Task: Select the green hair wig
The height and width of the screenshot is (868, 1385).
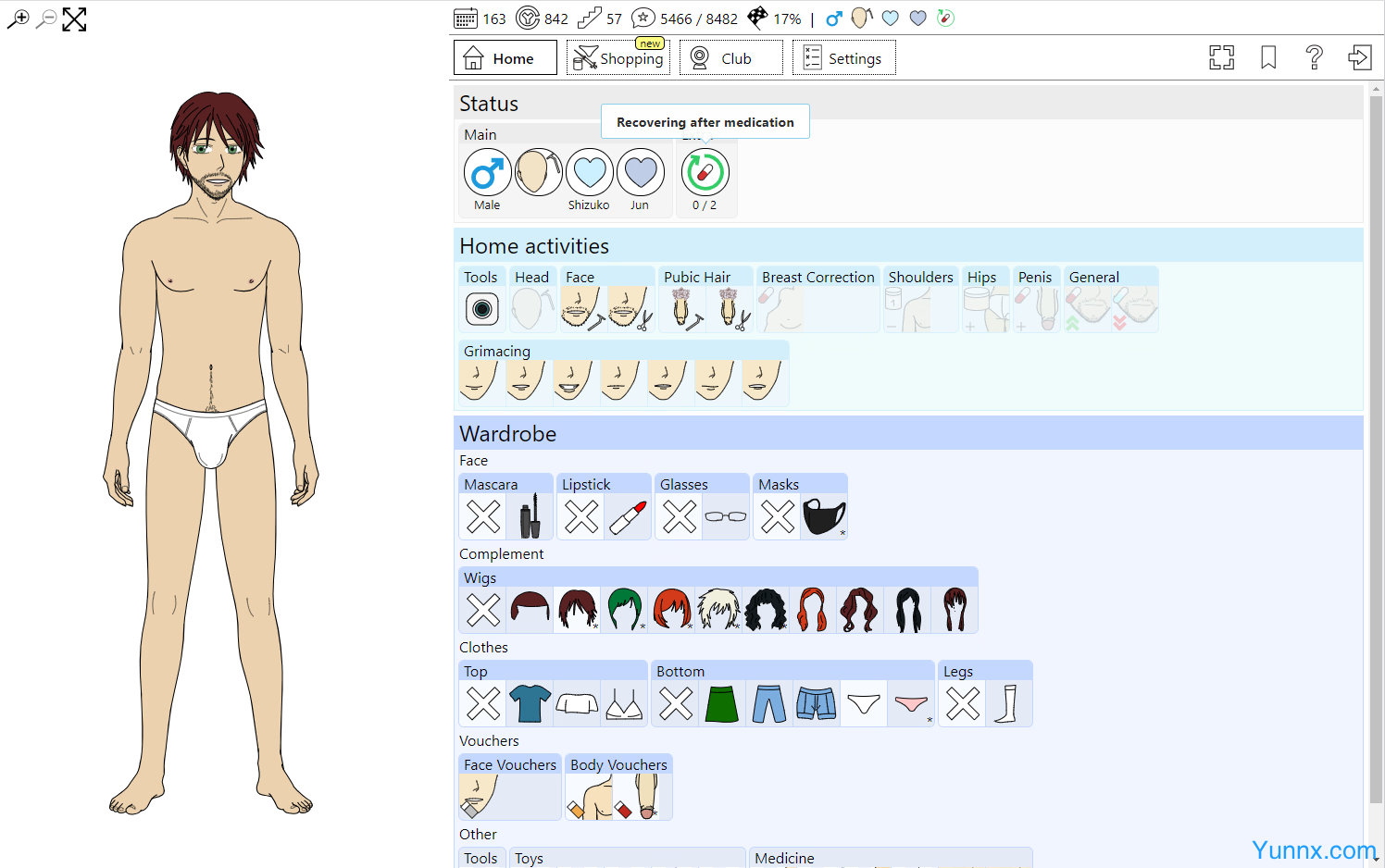Action: click(x=625, y=610)
